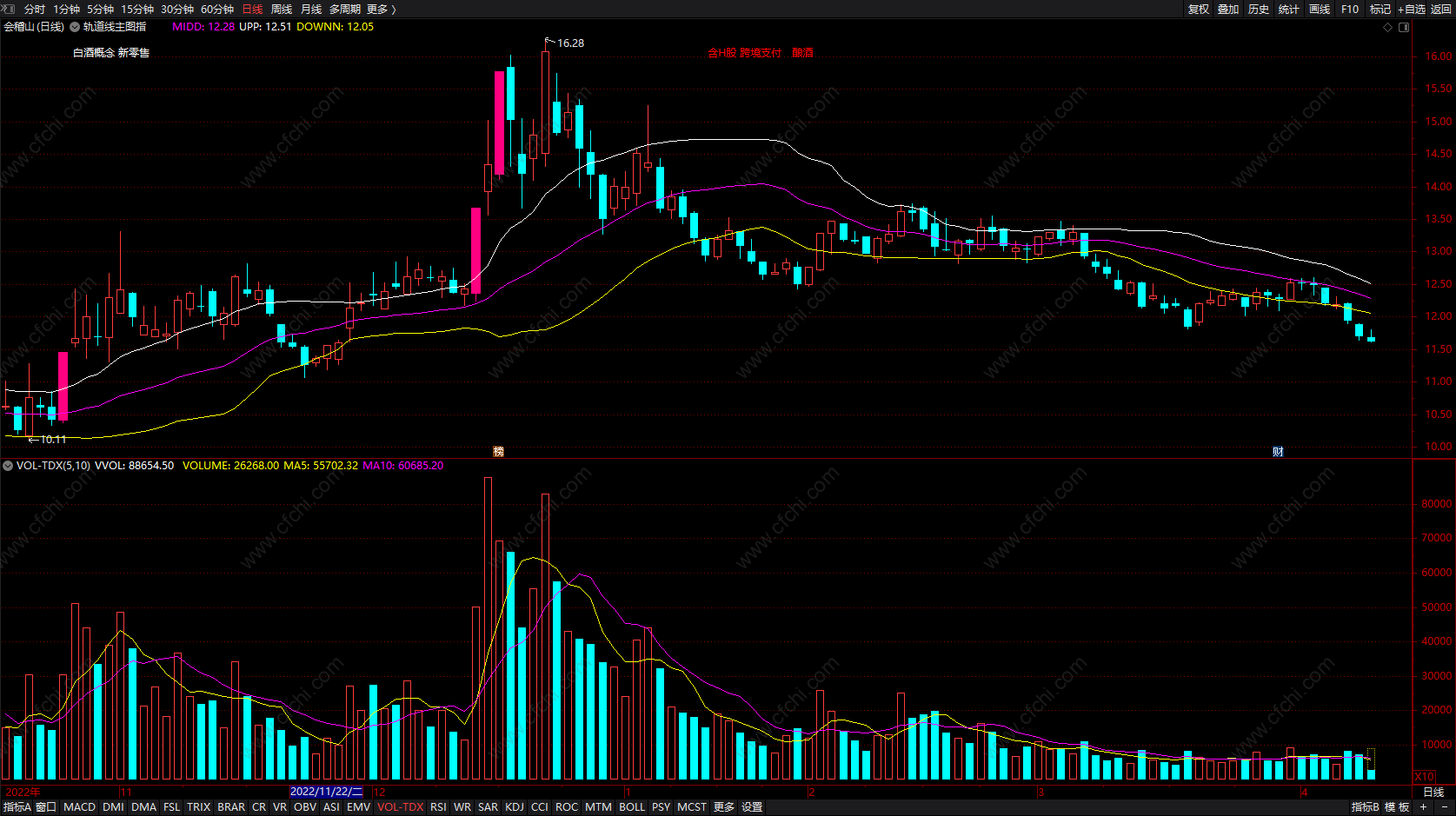The height and width of the screenshot is (816, 1456).
Task: Open indicator 设置 settings
Action: [x=752, y=807]
